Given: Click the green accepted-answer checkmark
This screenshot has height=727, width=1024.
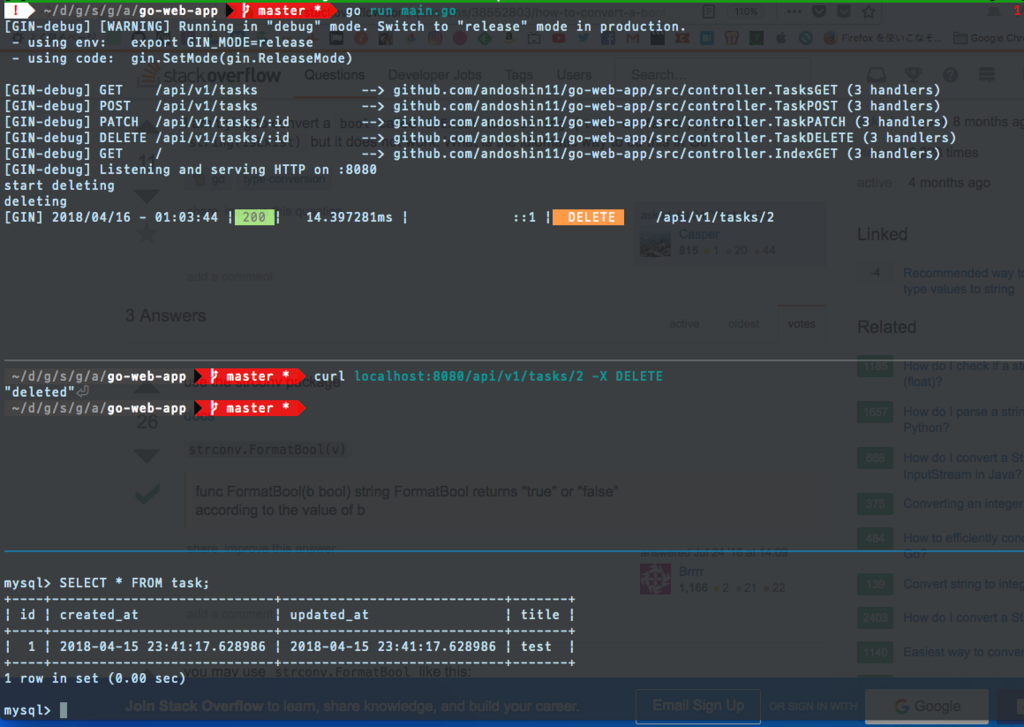Looking at the screenshot, I should coord(147,494).
